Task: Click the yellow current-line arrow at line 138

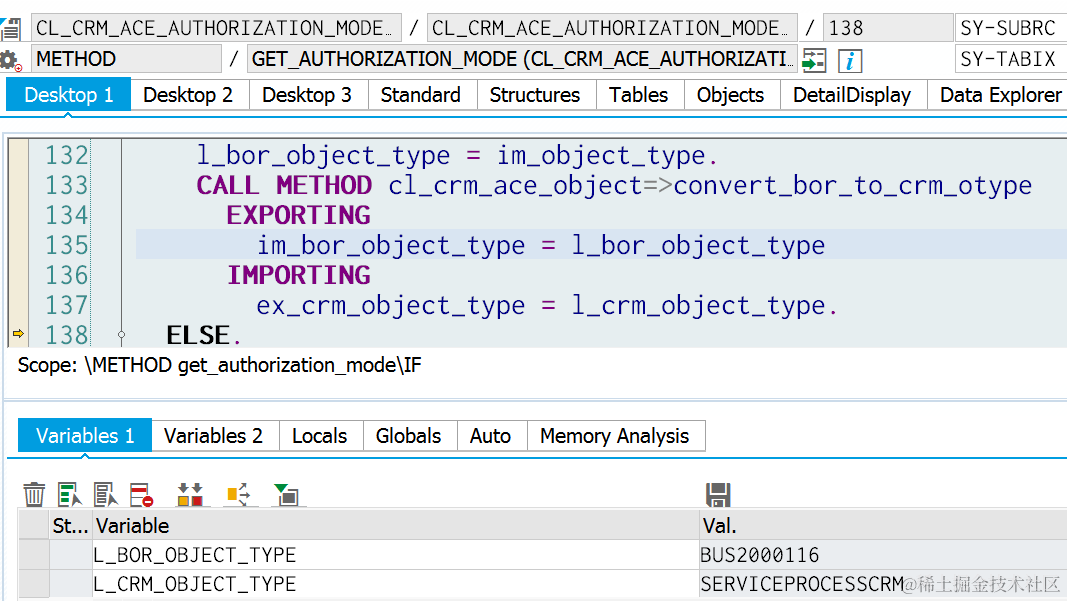Action: pos(18,334)
